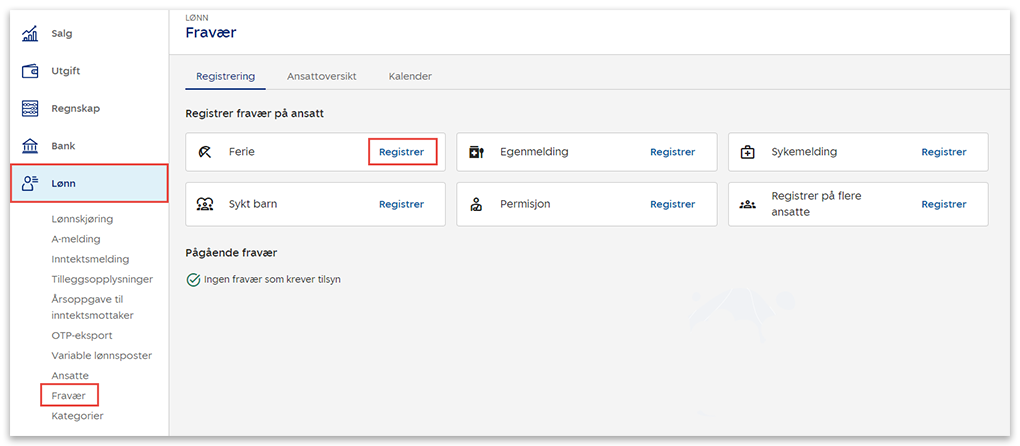Select Fravær in the Lønn submenu

69,395
